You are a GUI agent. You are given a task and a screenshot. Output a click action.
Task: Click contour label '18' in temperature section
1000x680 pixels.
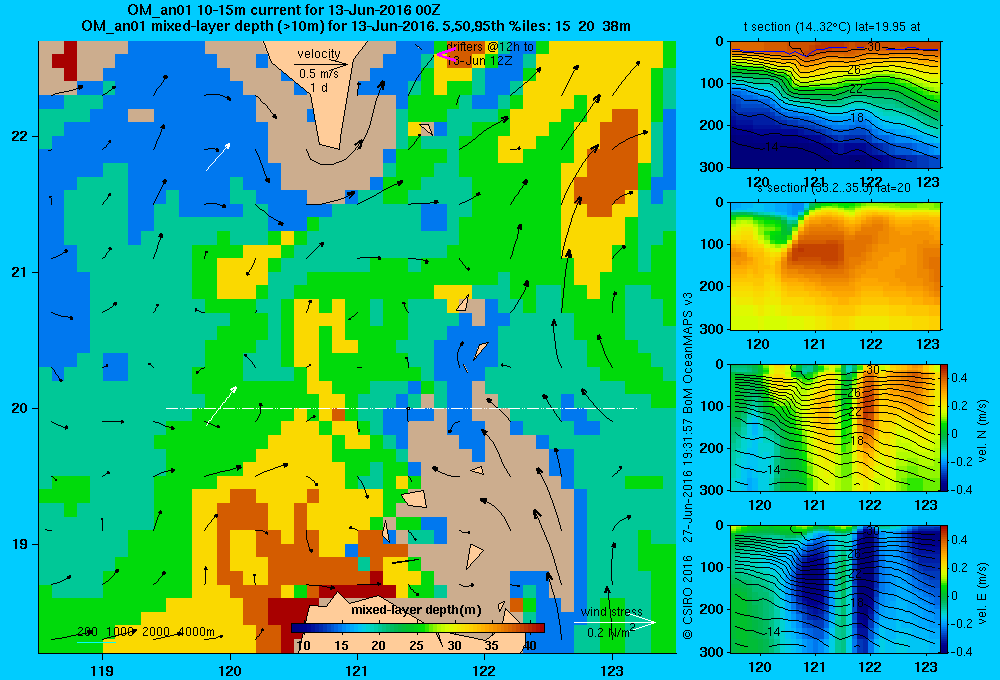click(857, 117)
